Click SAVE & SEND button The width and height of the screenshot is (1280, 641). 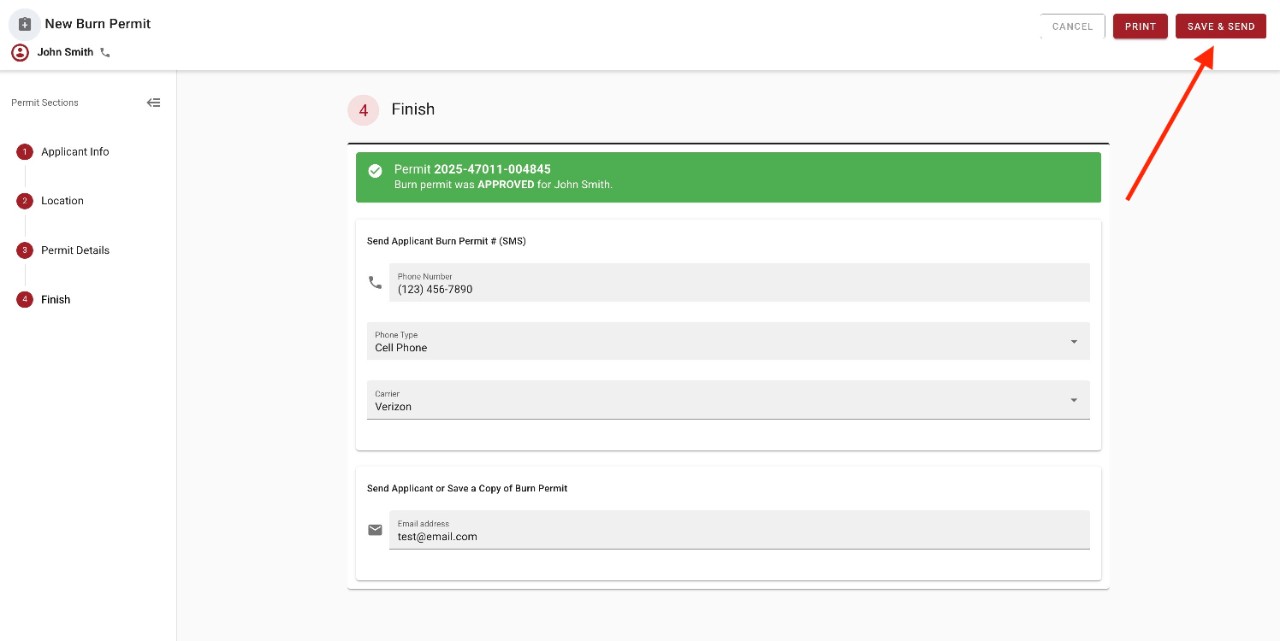pos(1220,26)
